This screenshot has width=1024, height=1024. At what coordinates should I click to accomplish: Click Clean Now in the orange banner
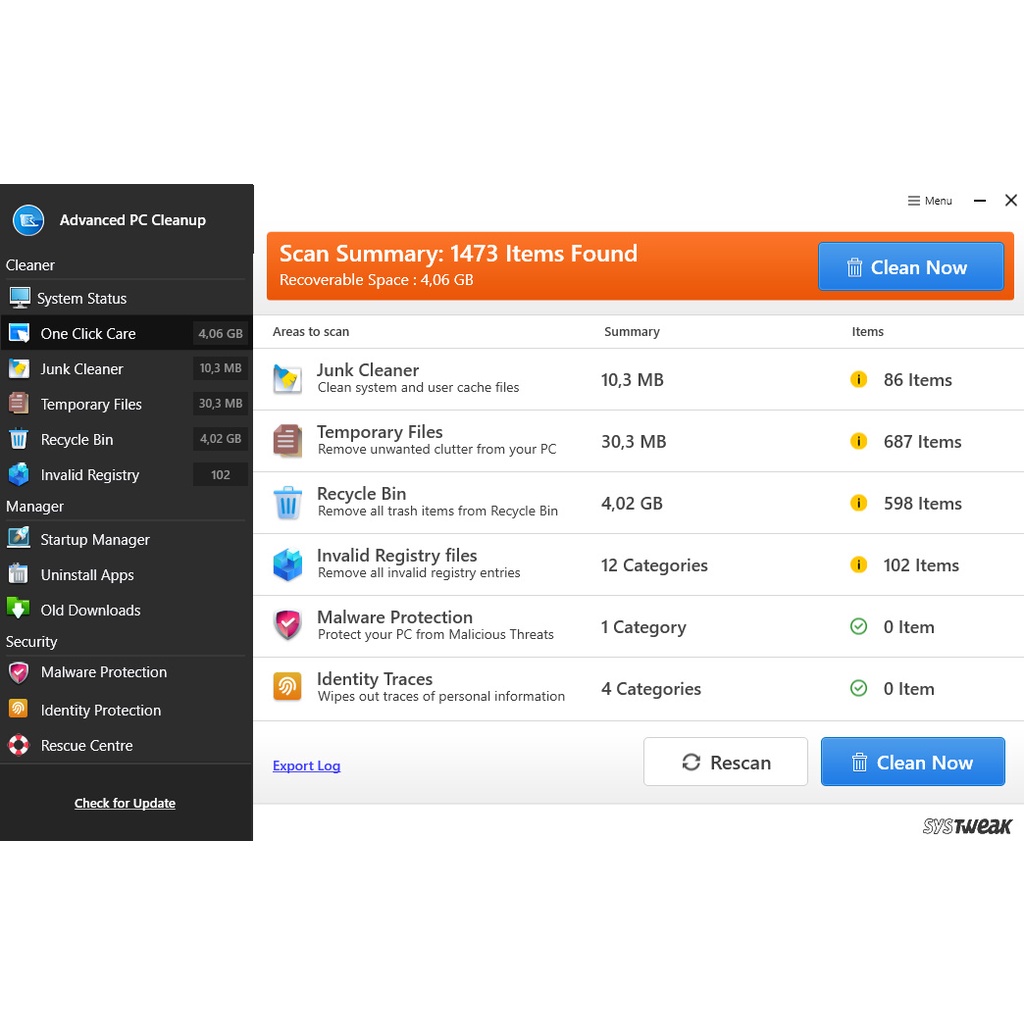pos(910,267)
